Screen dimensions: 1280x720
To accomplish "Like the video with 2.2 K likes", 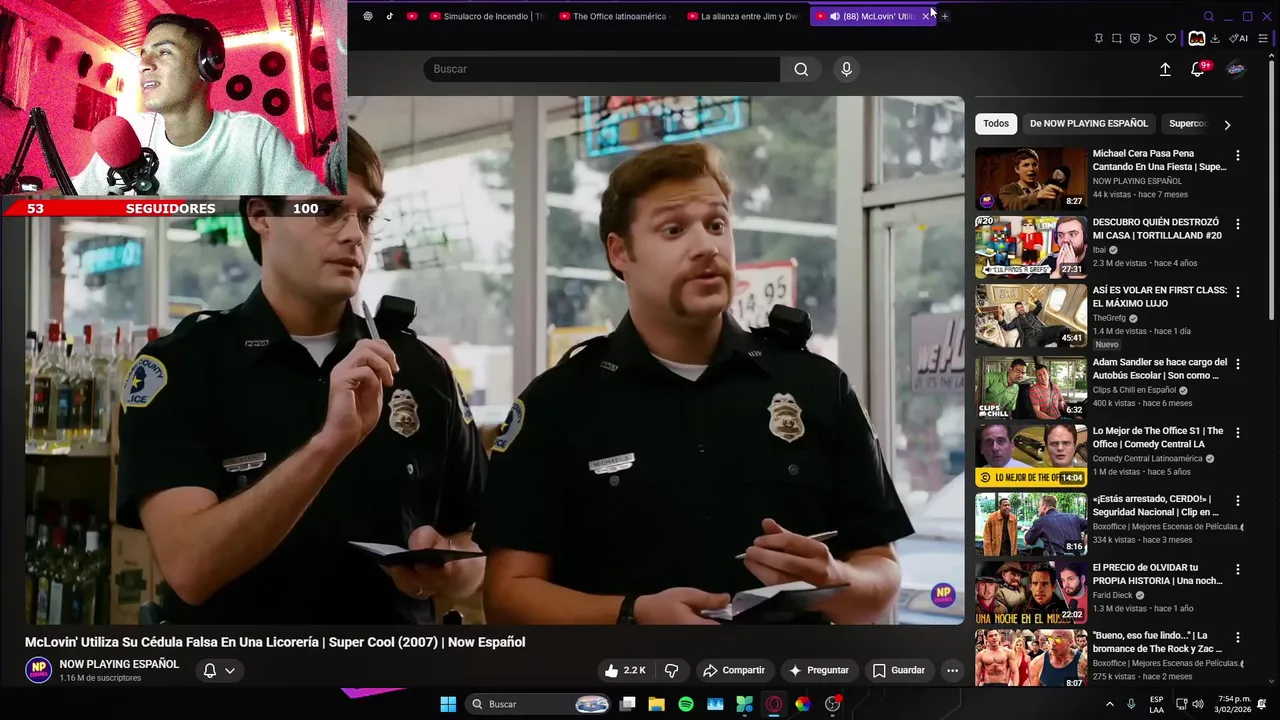I will pyautogui.click(x=626, y=670).
